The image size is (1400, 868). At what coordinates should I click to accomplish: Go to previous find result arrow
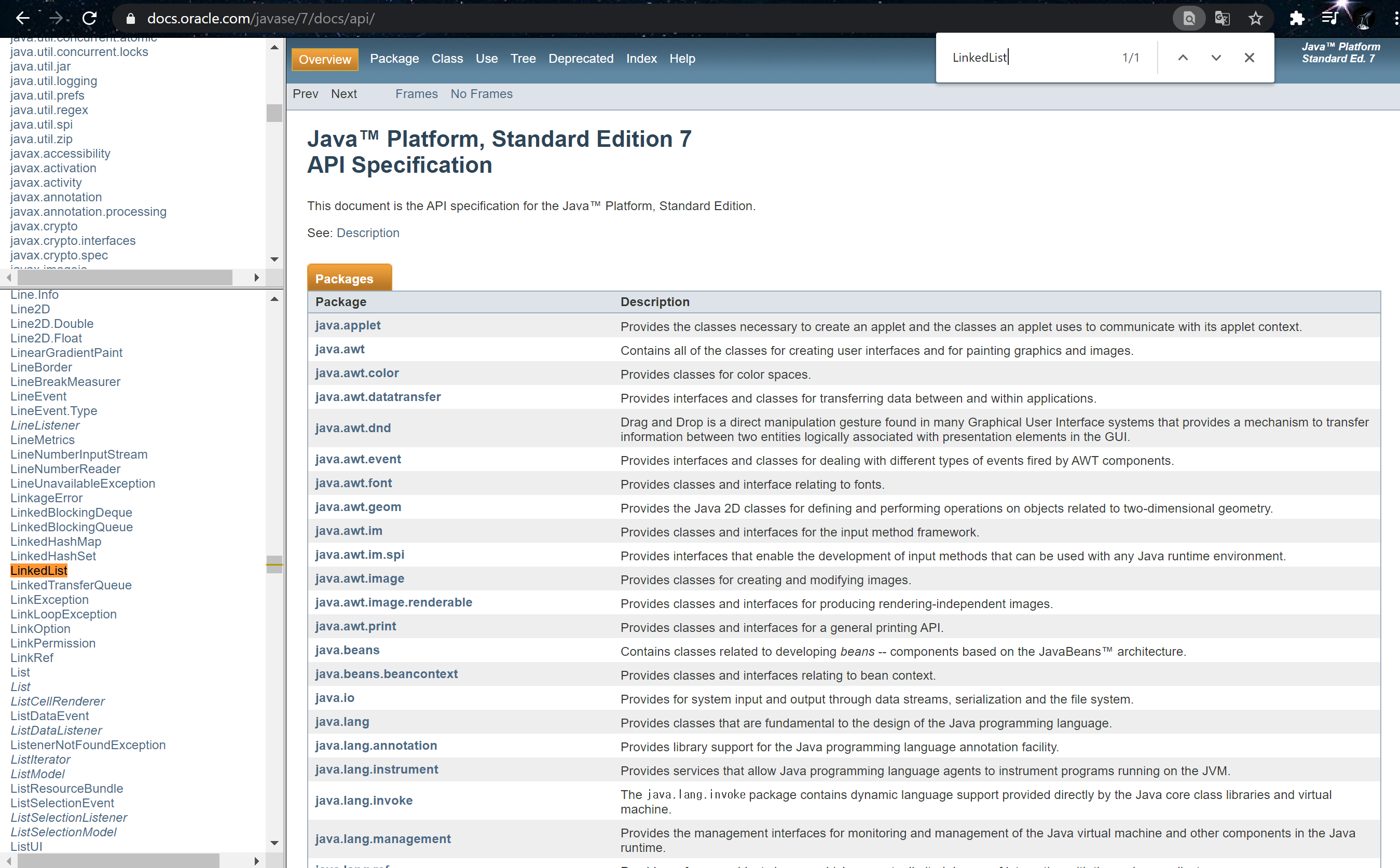click(1183, 58)
